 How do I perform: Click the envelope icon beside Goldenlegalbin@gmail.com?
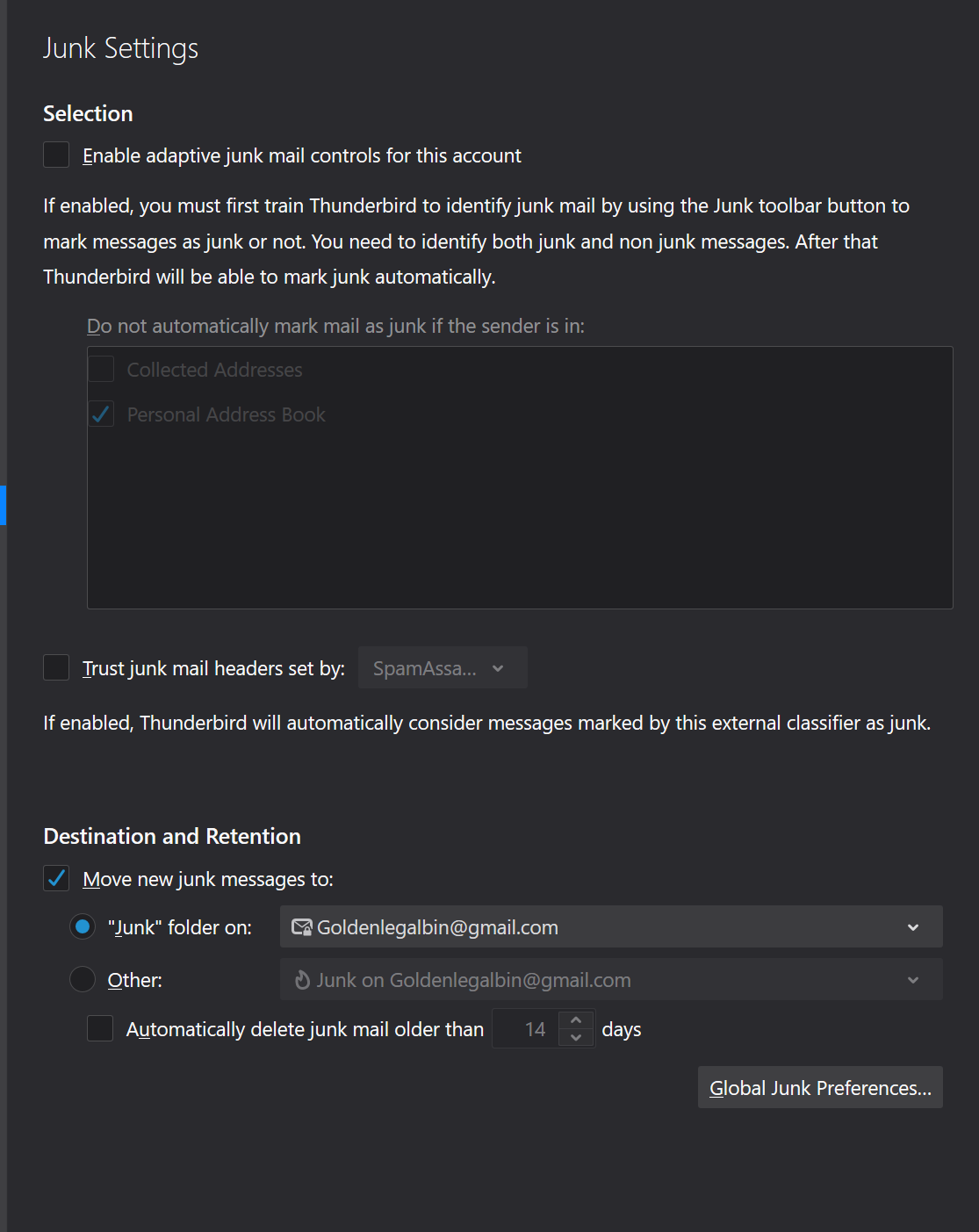(x=302, y=927)
